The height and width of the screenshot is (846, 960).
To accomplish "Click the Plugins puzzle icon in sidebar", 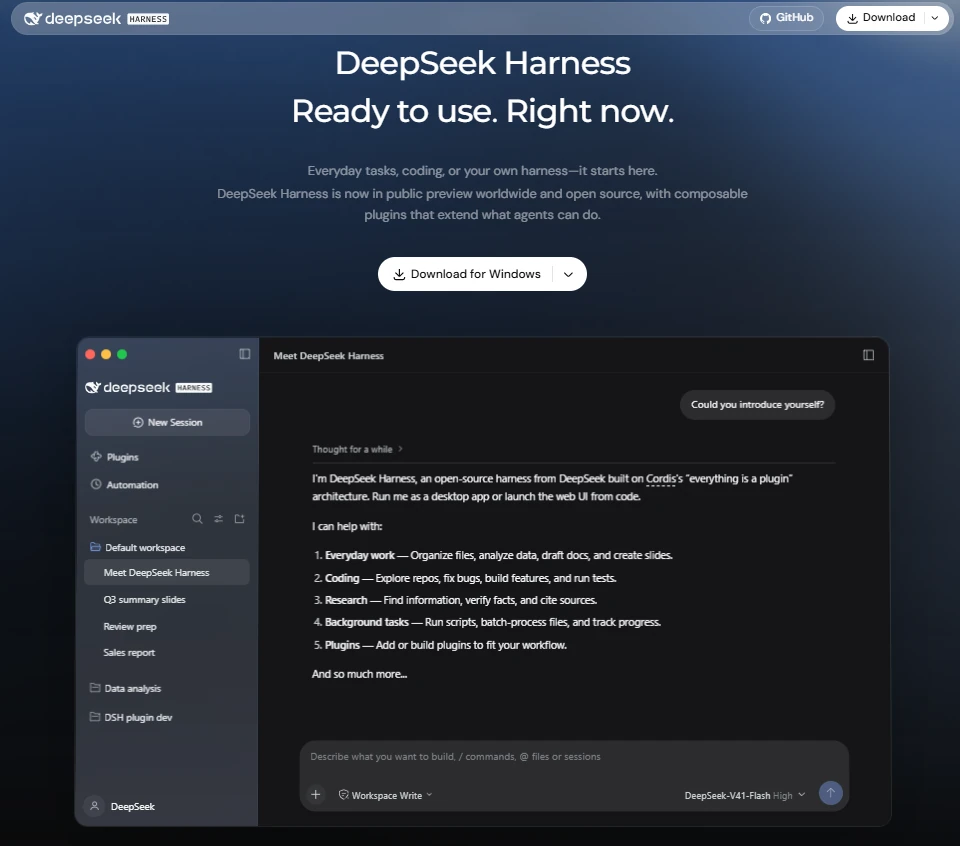I will click(x=96, y=456).
